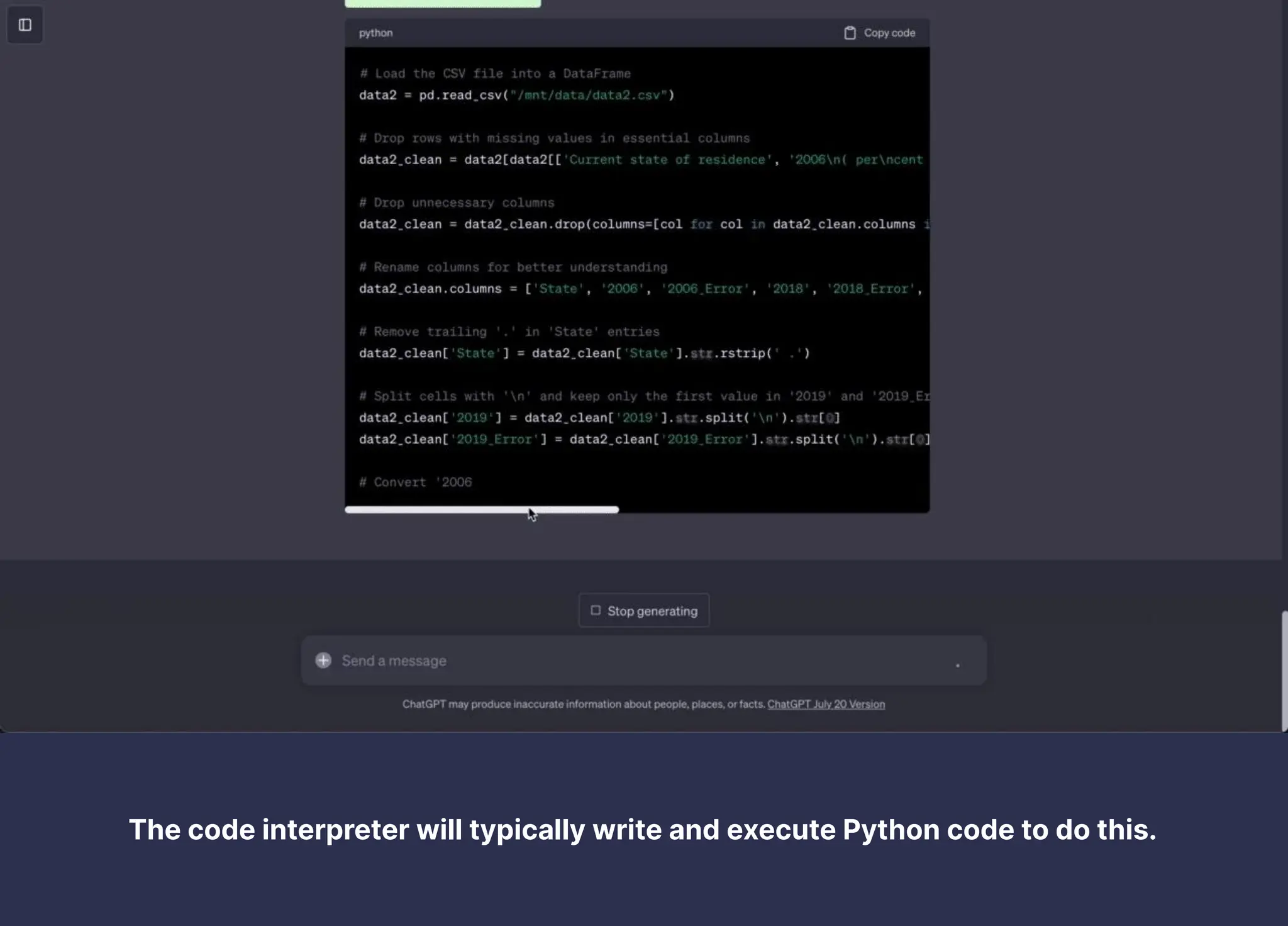Toggle the sidebar panel icon
The width and height of the screenshot is (1288, 926).
(25, 25)
